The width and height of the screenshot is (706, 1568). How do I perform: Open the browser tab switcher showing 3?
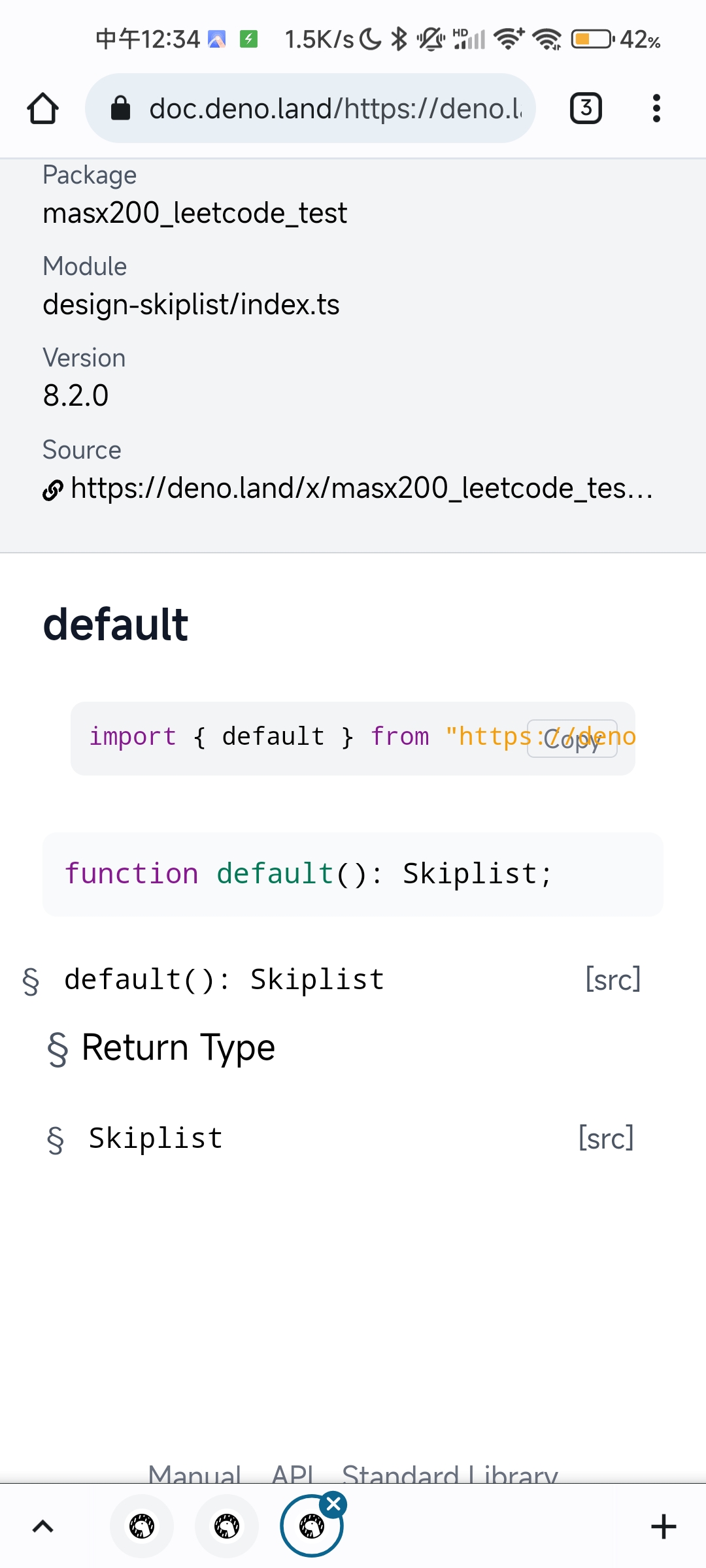(x=585, y=108)
